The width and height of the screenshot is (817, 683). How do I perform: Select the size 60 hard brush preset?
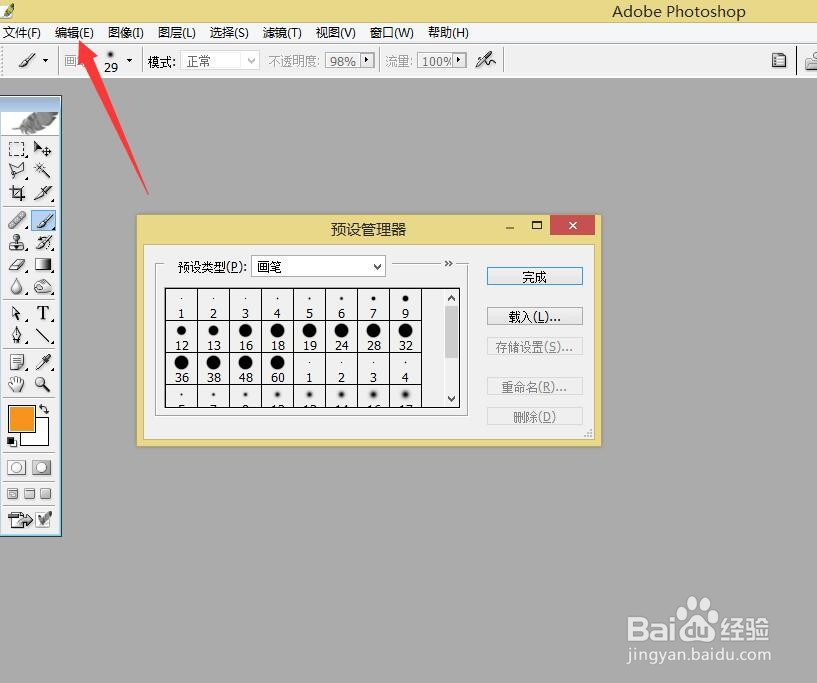[x=278, y=369]
